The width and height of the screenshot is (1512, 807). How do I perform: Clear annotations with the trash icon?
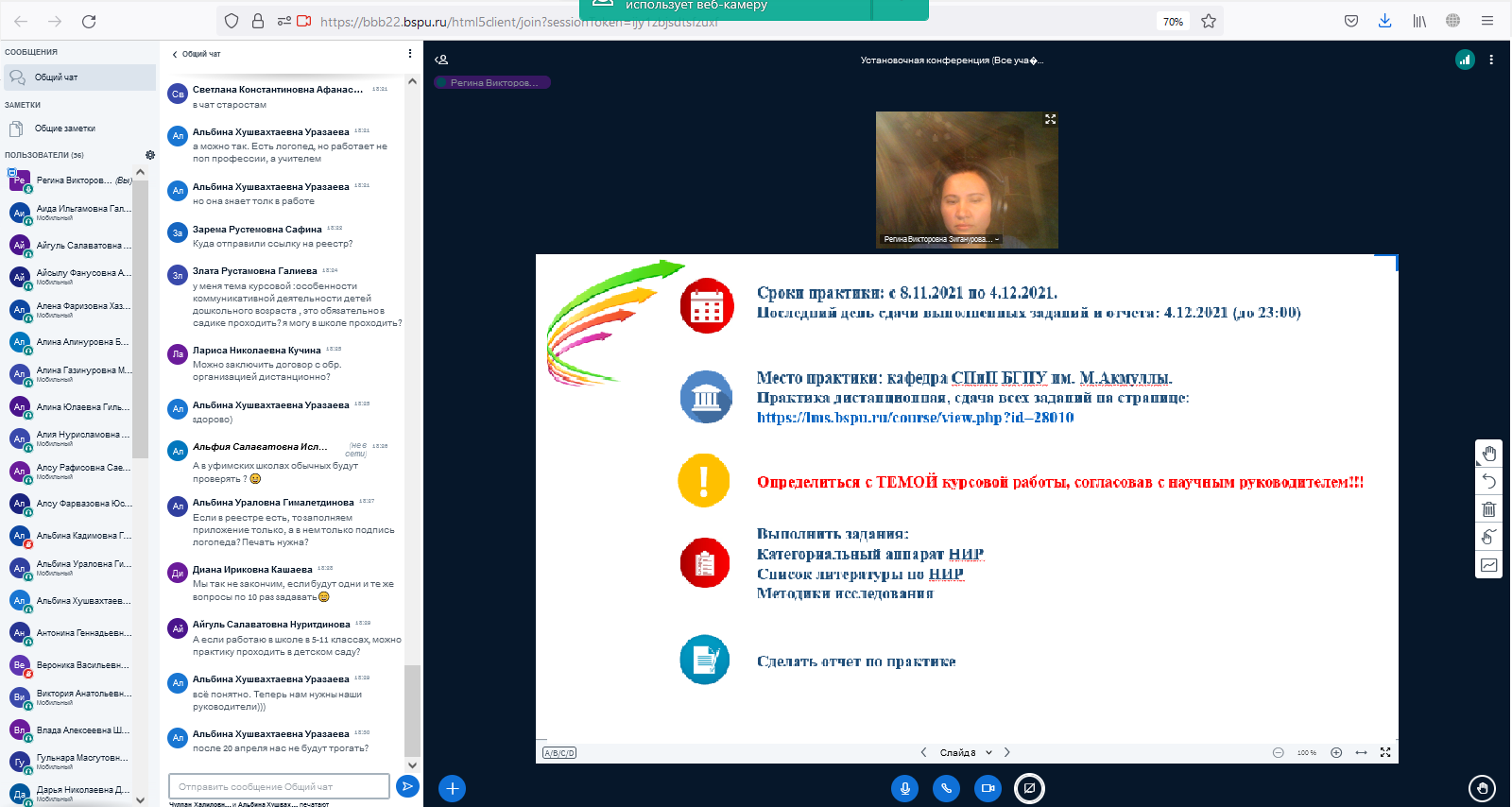[1488, 509]
